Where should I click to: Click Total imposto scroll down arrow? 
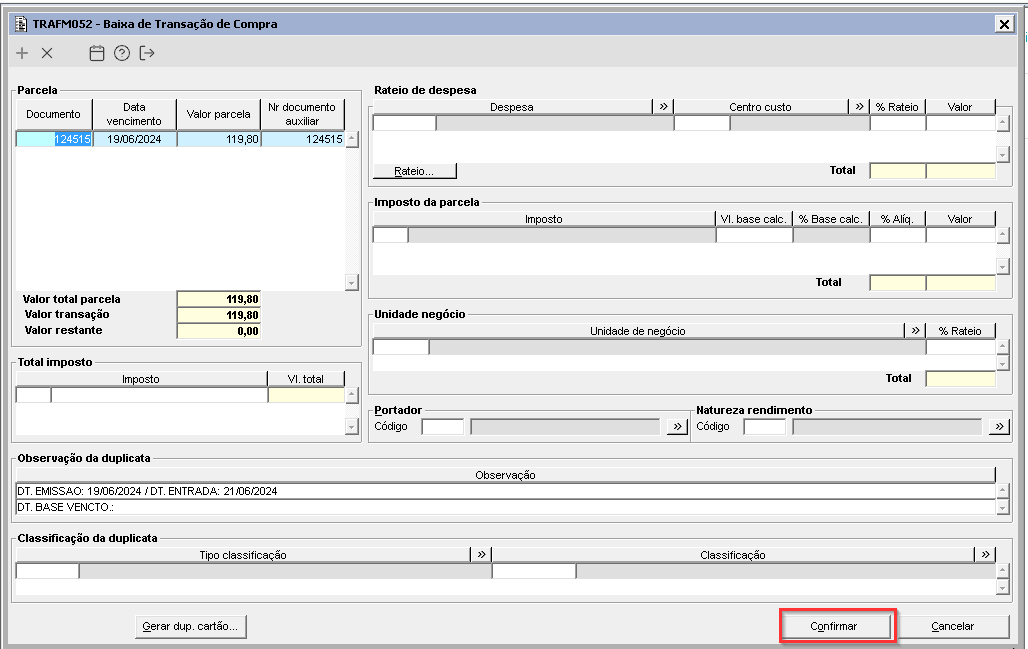352,427
